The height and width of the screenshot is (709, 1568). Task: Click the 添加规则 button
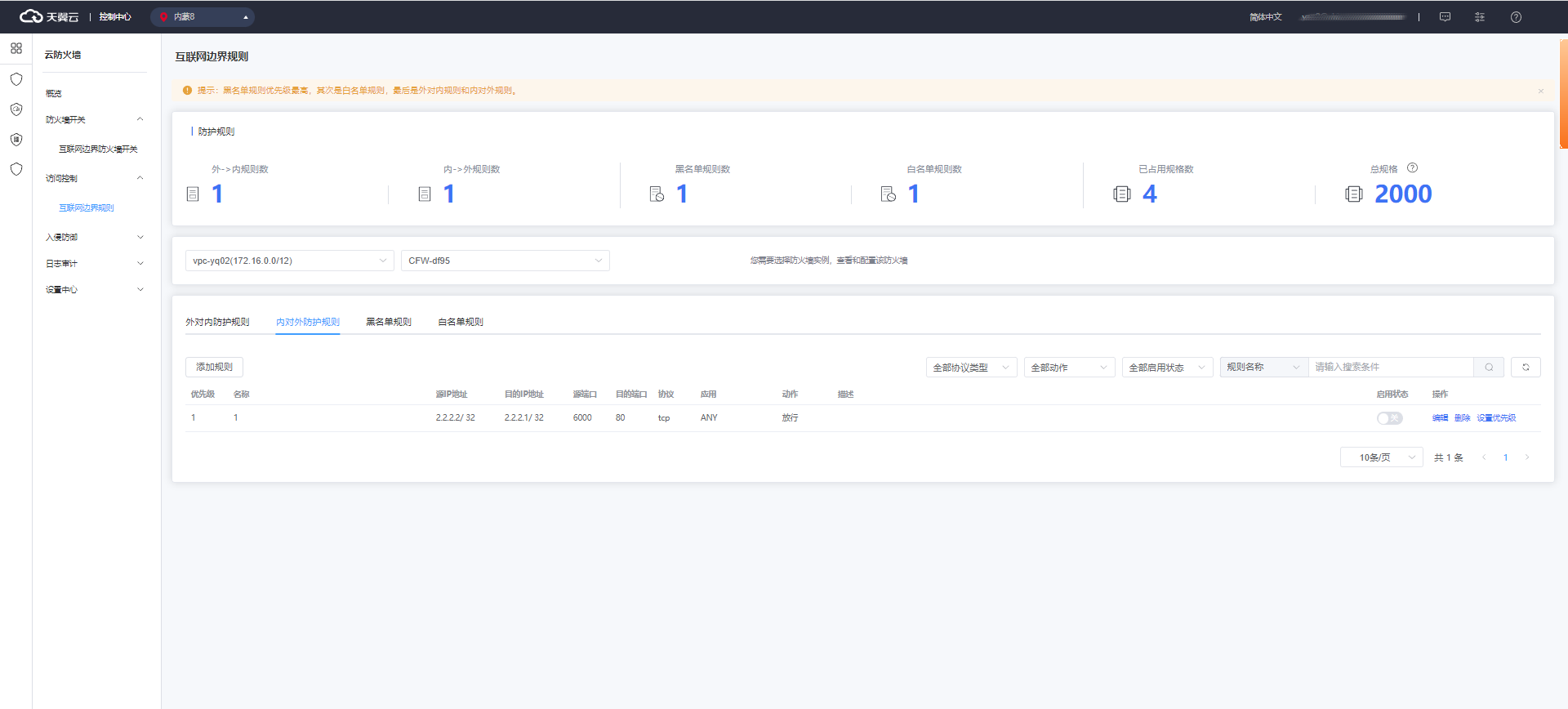click(215, 368)
